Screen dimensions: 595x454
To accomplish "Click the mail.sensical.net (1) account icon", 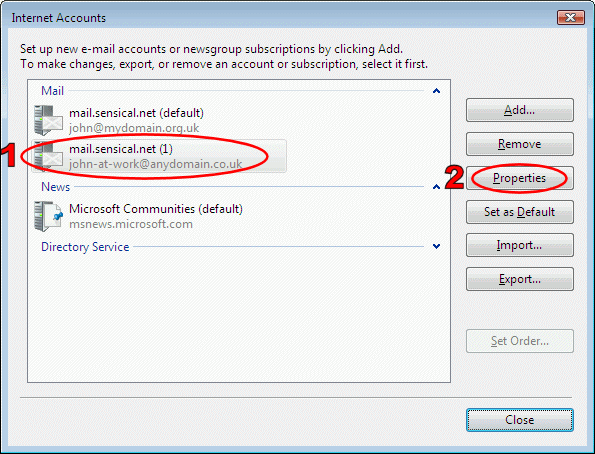I will point(48,156).
